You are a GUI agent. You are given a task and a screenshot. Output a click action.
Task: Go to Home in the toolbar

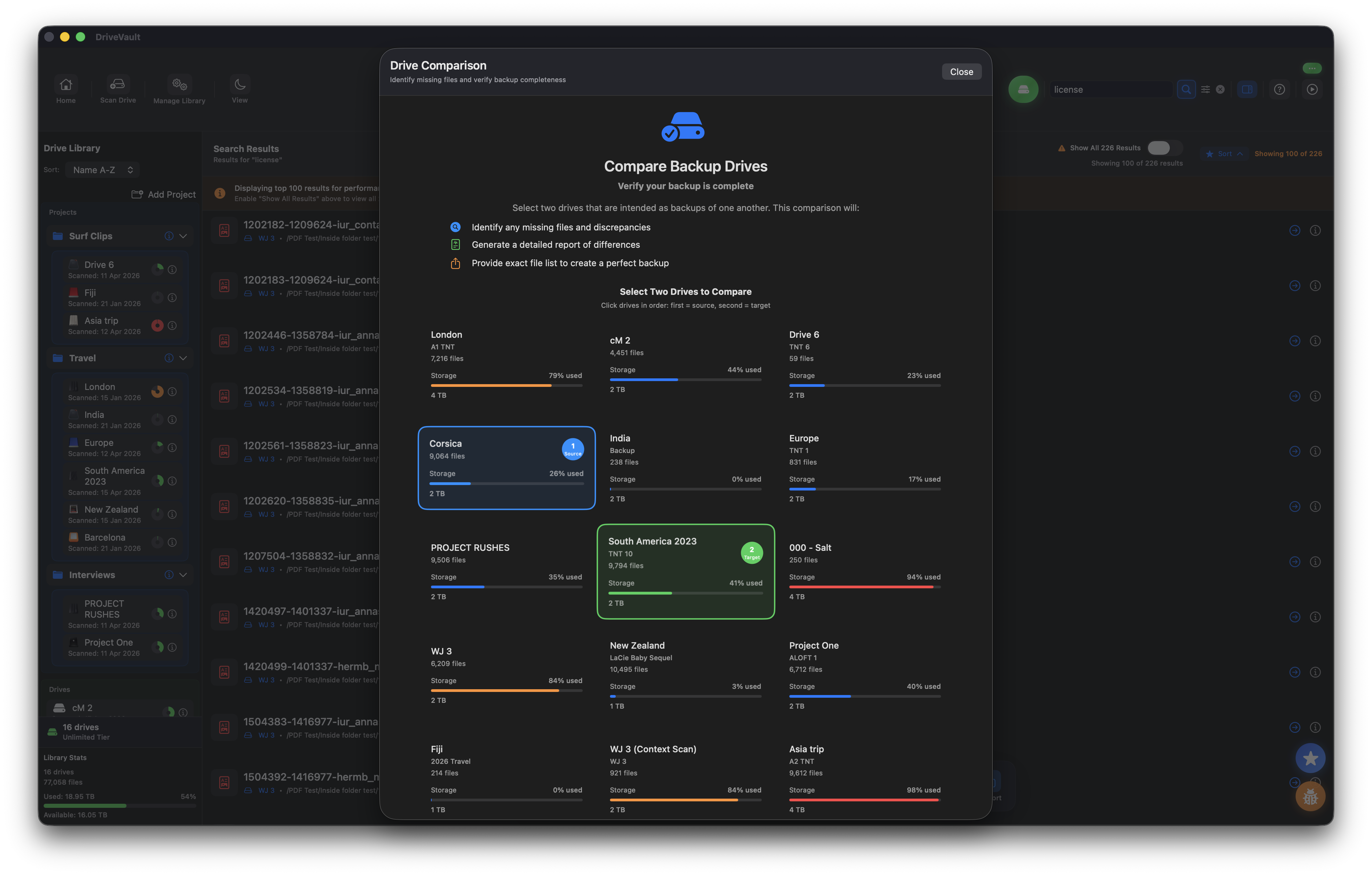[65, 90]
